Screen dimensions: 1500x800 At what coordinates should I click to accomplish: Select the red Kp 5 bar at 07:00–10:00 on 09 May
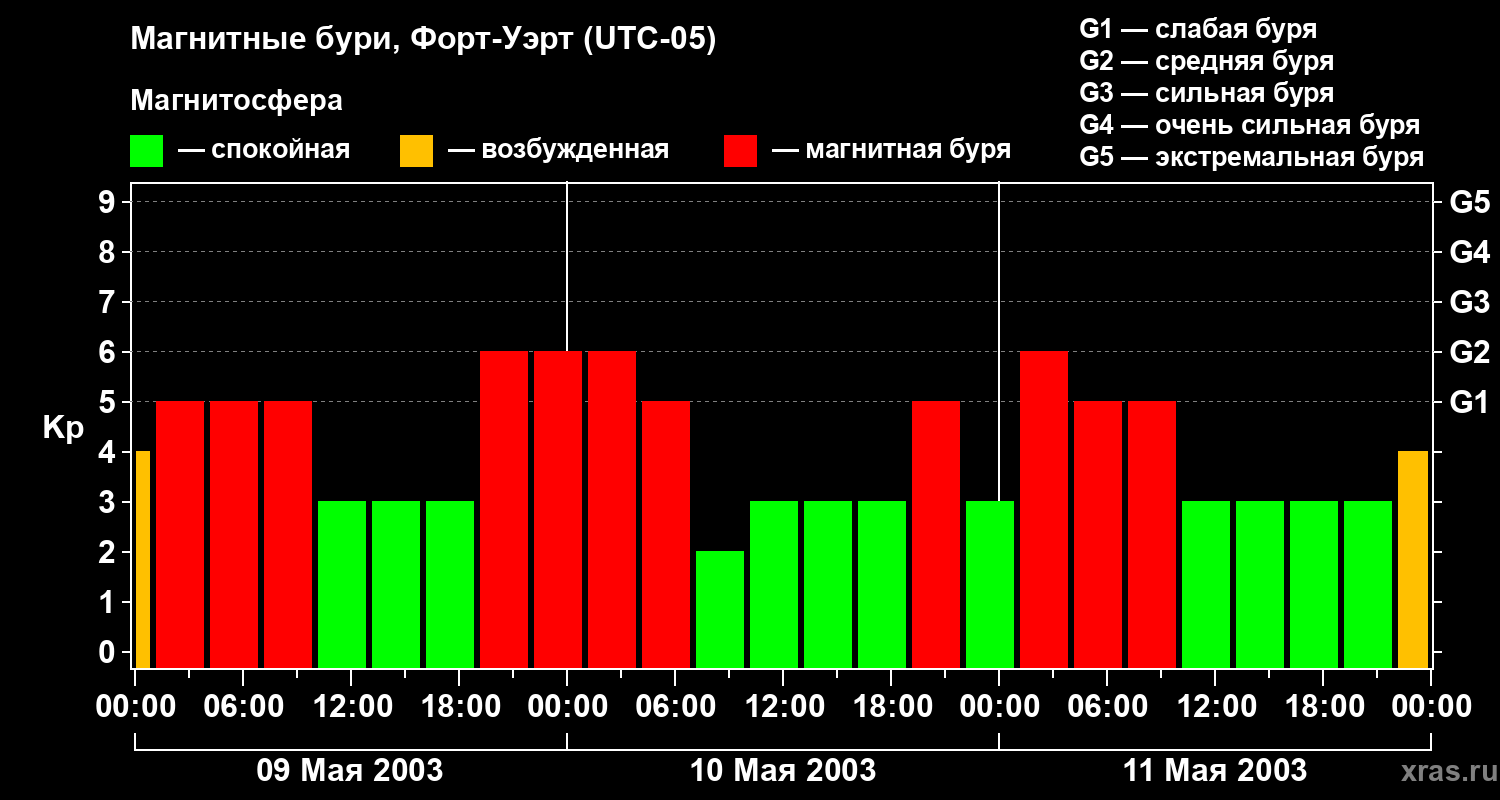point(288,535)
